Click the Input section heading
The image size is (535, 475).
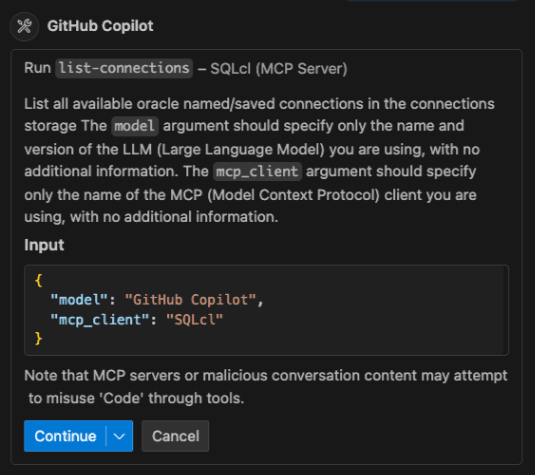coord(44,245)
